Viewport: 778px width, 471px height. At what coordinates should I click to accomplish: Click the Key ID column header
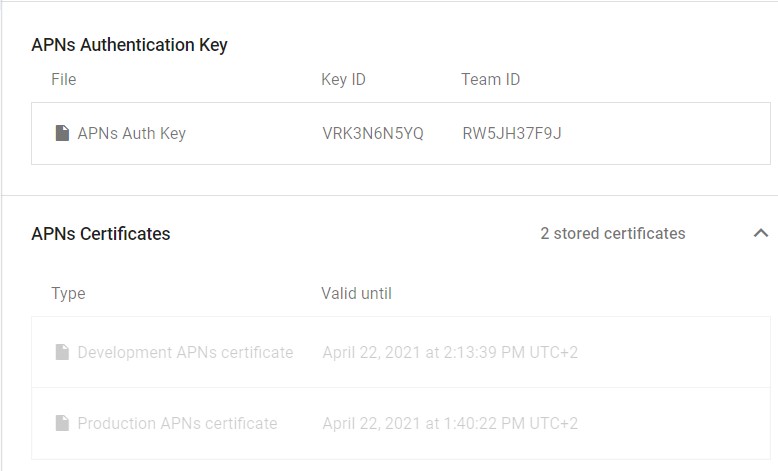click(343, 79)
